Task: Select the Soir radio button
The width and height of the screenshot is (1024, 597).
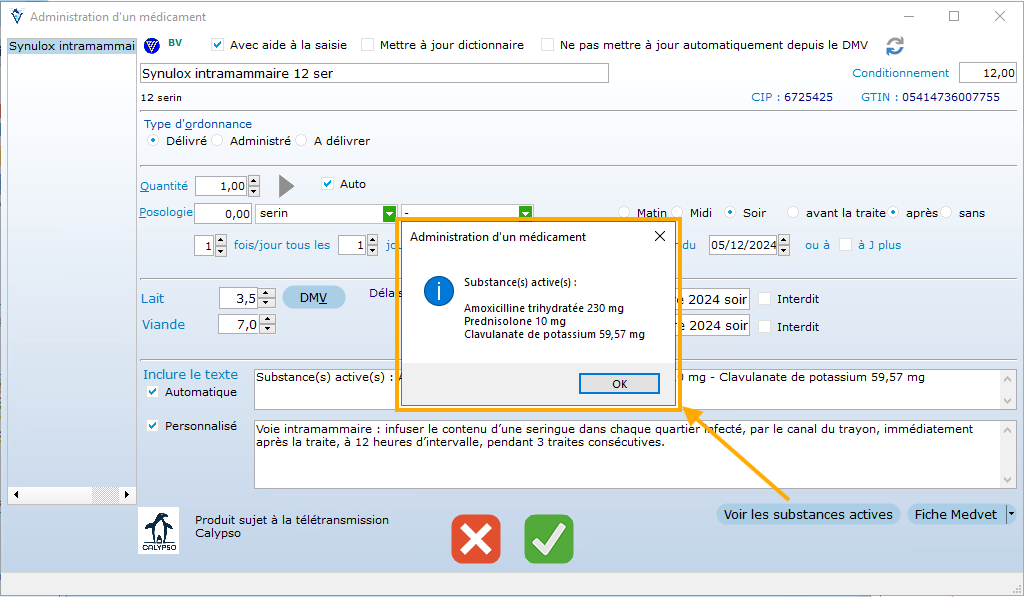Action: point(730,212)
